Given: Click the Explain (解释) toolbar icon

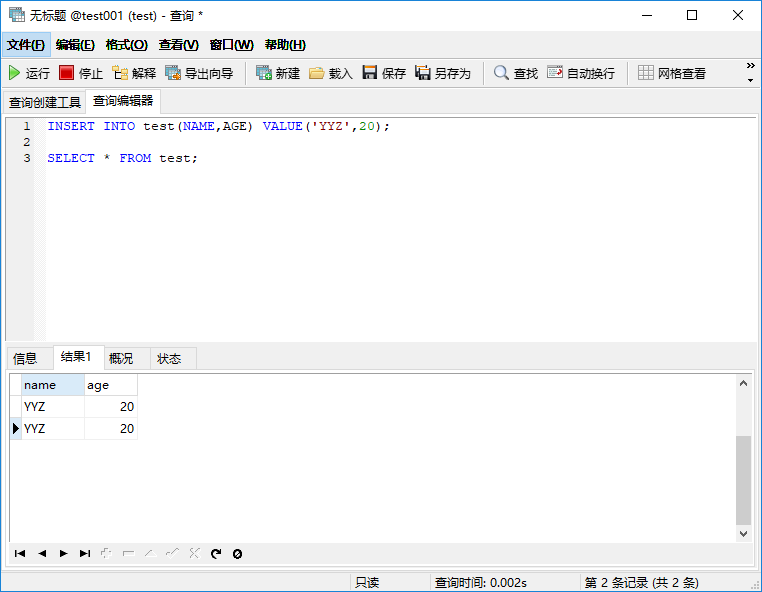Looking at the screenshot, I should (x=134, y=73).
